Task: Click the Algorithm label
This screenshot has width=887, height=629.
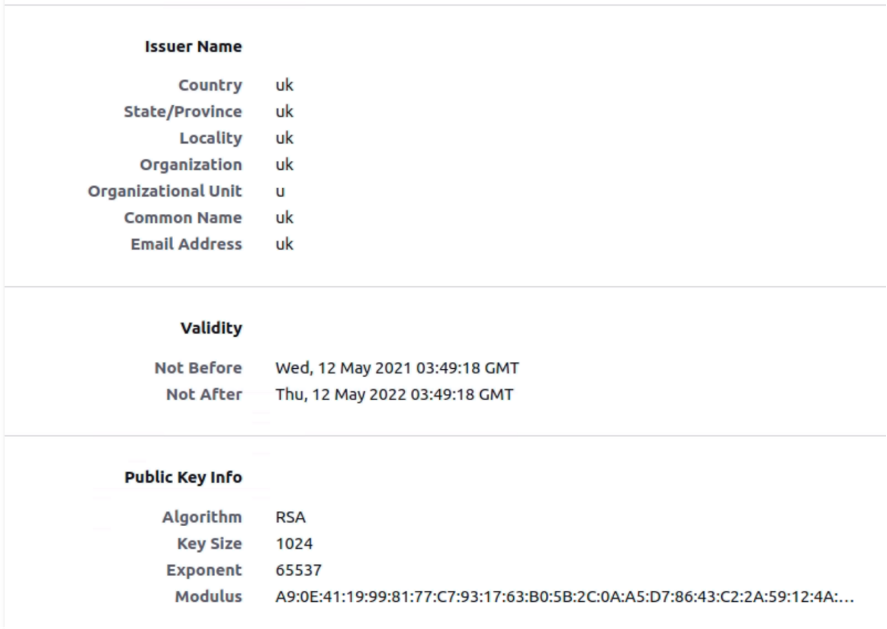Action: pyautogui.click(x=202, y=518)
